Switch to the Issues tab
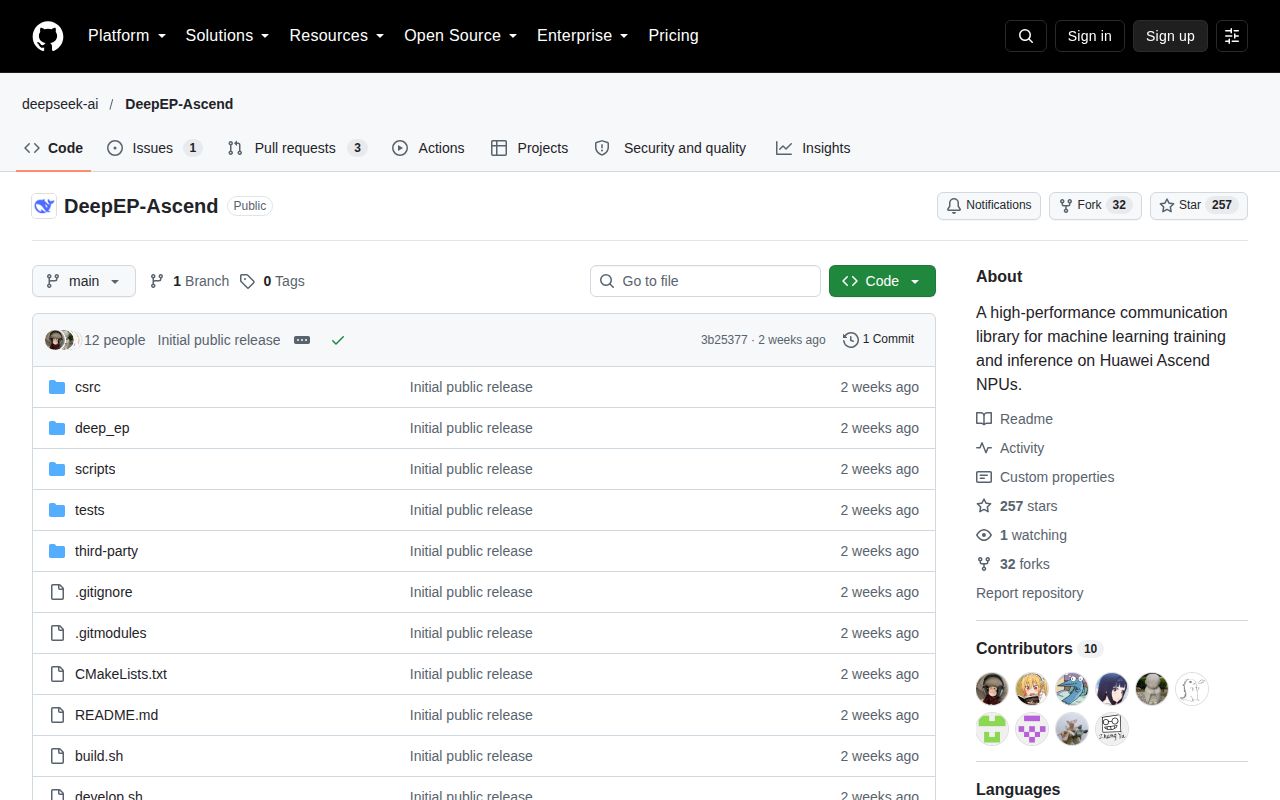Image resolution: width=1280 pixels, height=800 pixels. (155, 148)
